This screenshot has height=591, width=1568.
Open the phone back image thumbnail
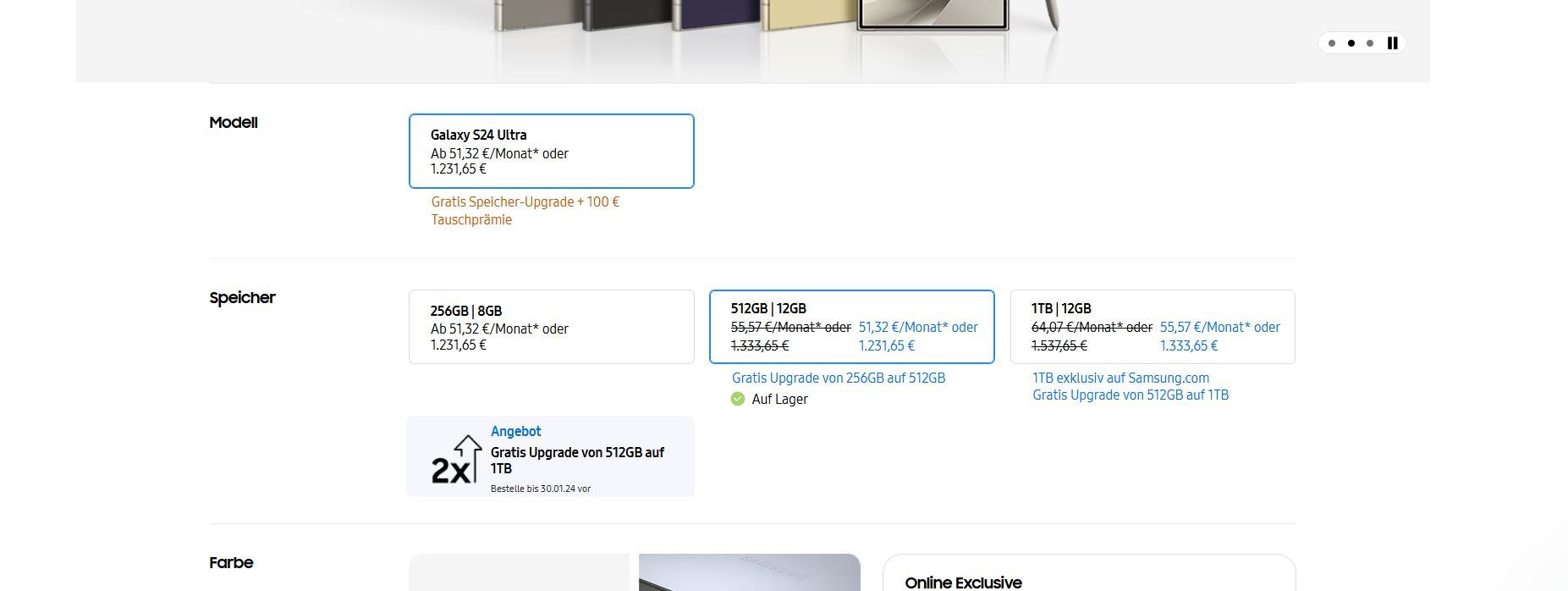point(750,572)
